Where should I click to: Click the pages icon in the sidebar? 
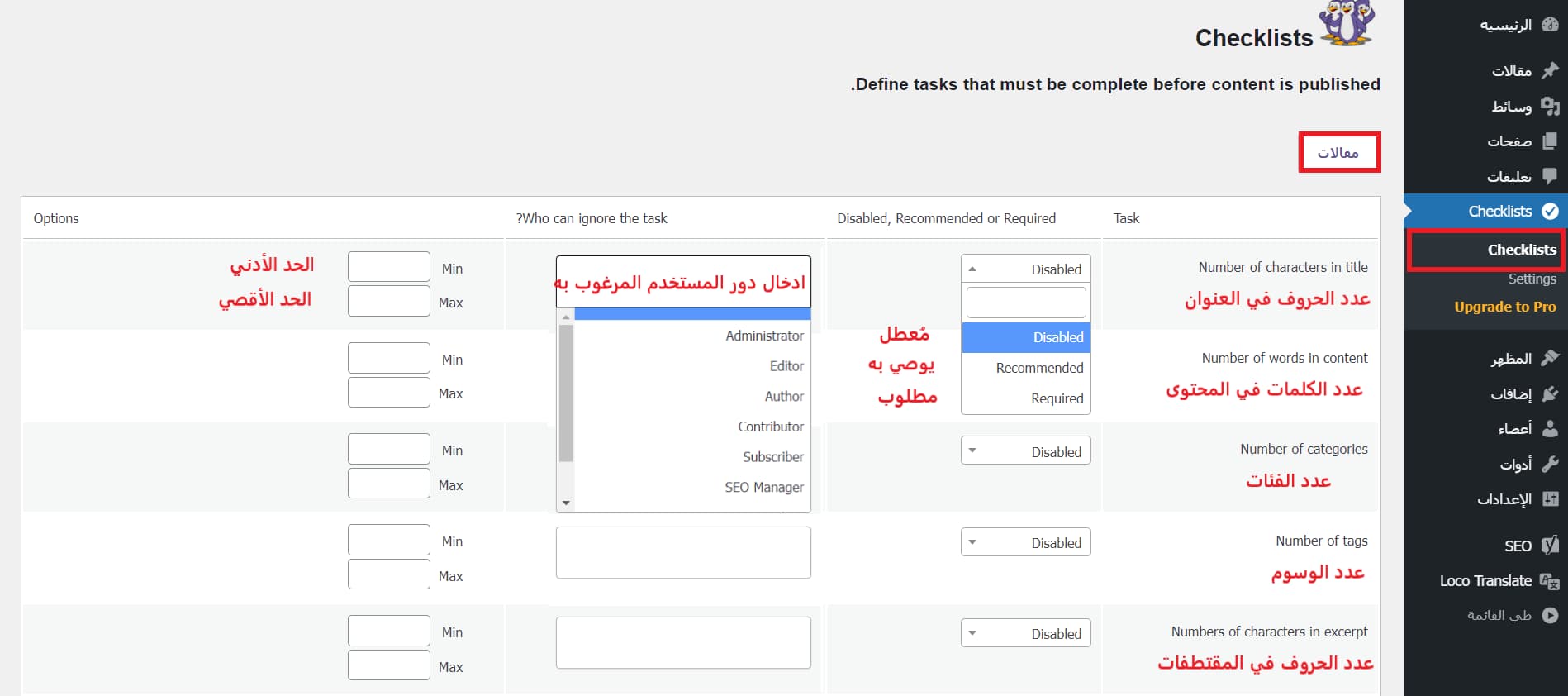click(x=1550, y=141)
